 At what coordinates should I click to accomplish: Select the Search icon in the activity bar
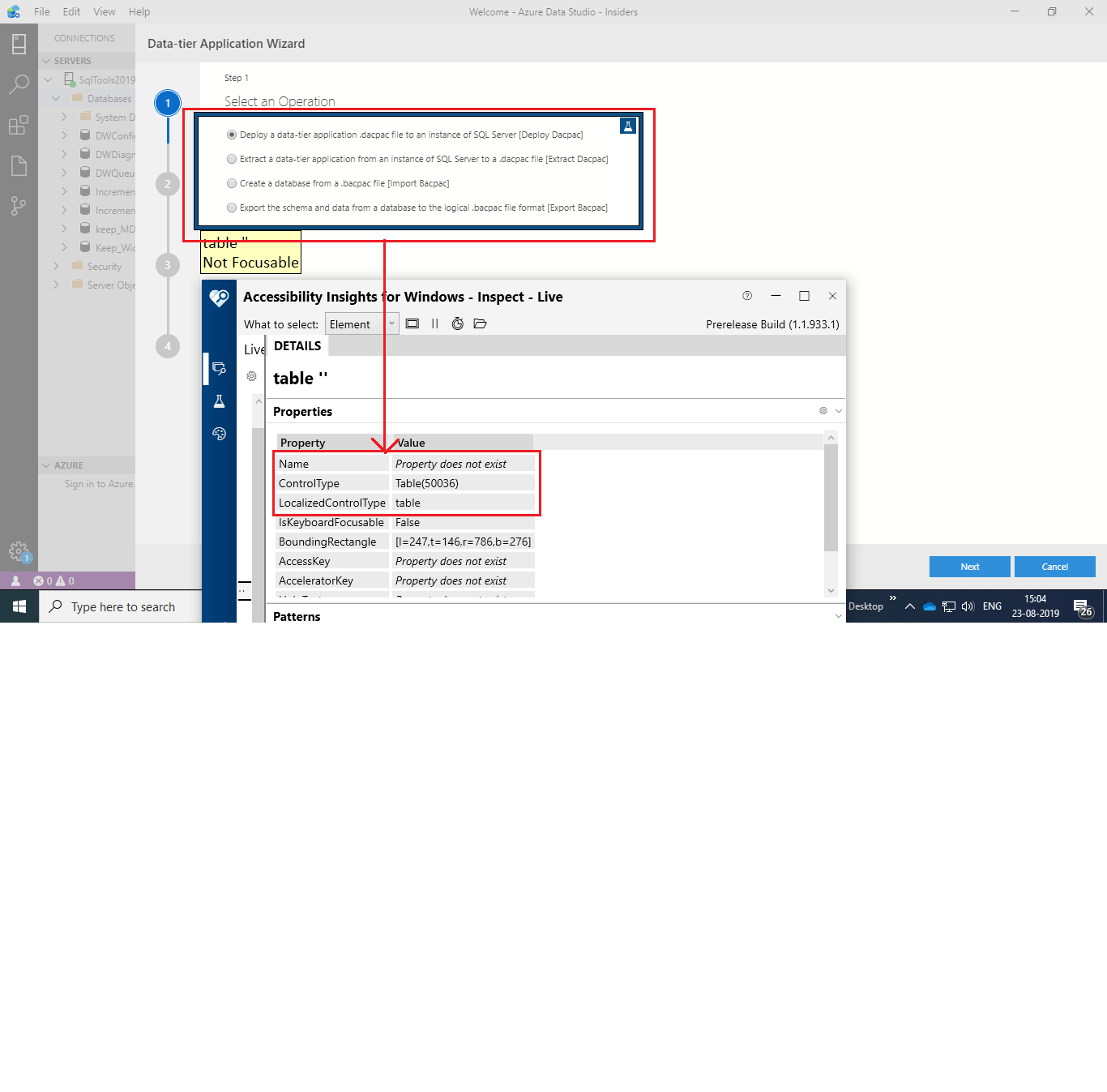point(19,84)
